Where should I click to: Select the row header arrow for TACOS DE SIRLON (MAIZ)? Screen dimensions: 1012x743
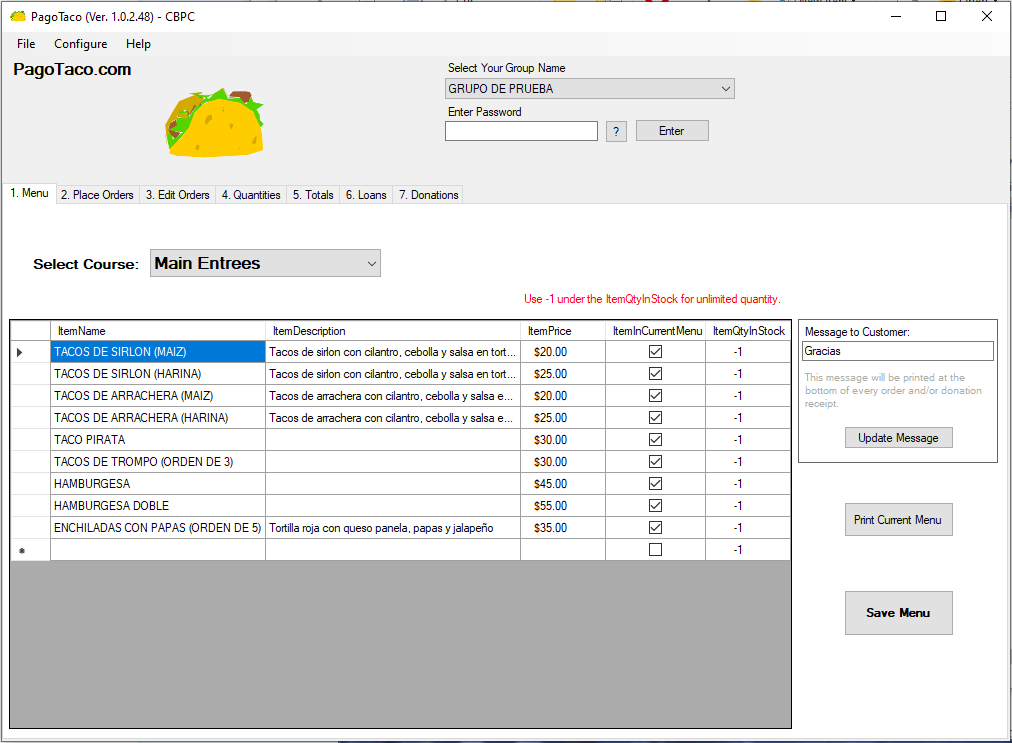(30, 352)
